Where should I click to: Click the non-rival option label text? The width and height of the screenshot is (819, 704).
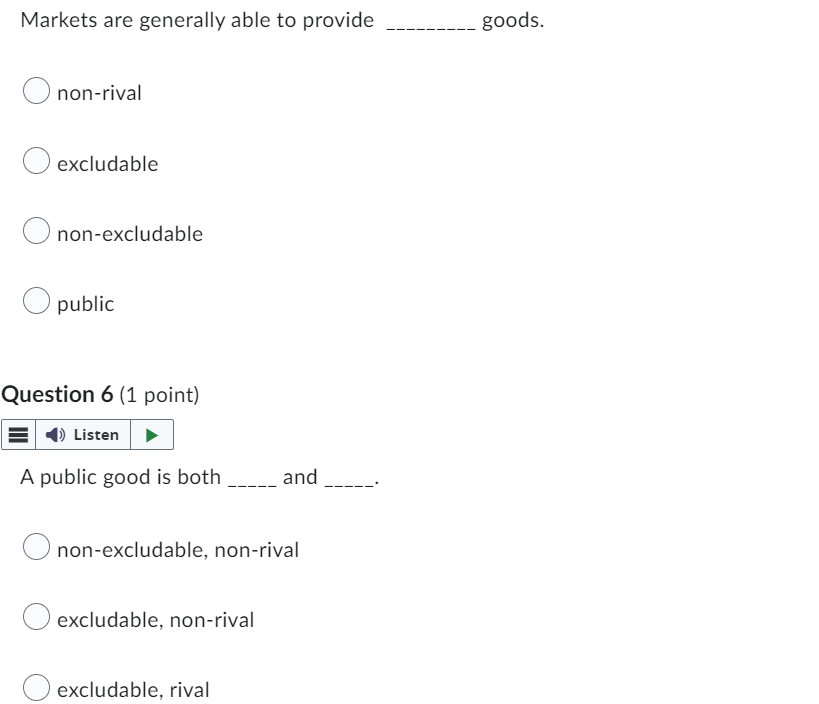pos(100,93)
